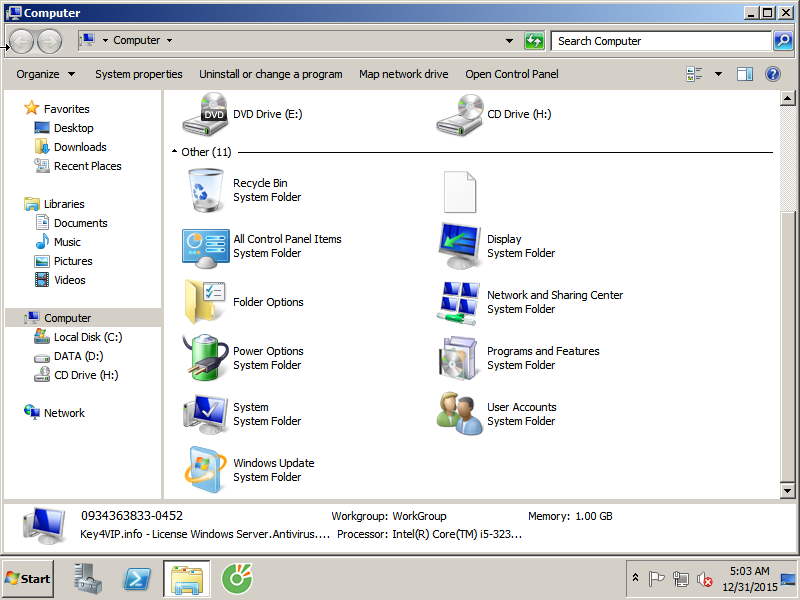Open the All Control Panel Items icon
This screenshot has height=600, width=800.
[206, 248]
